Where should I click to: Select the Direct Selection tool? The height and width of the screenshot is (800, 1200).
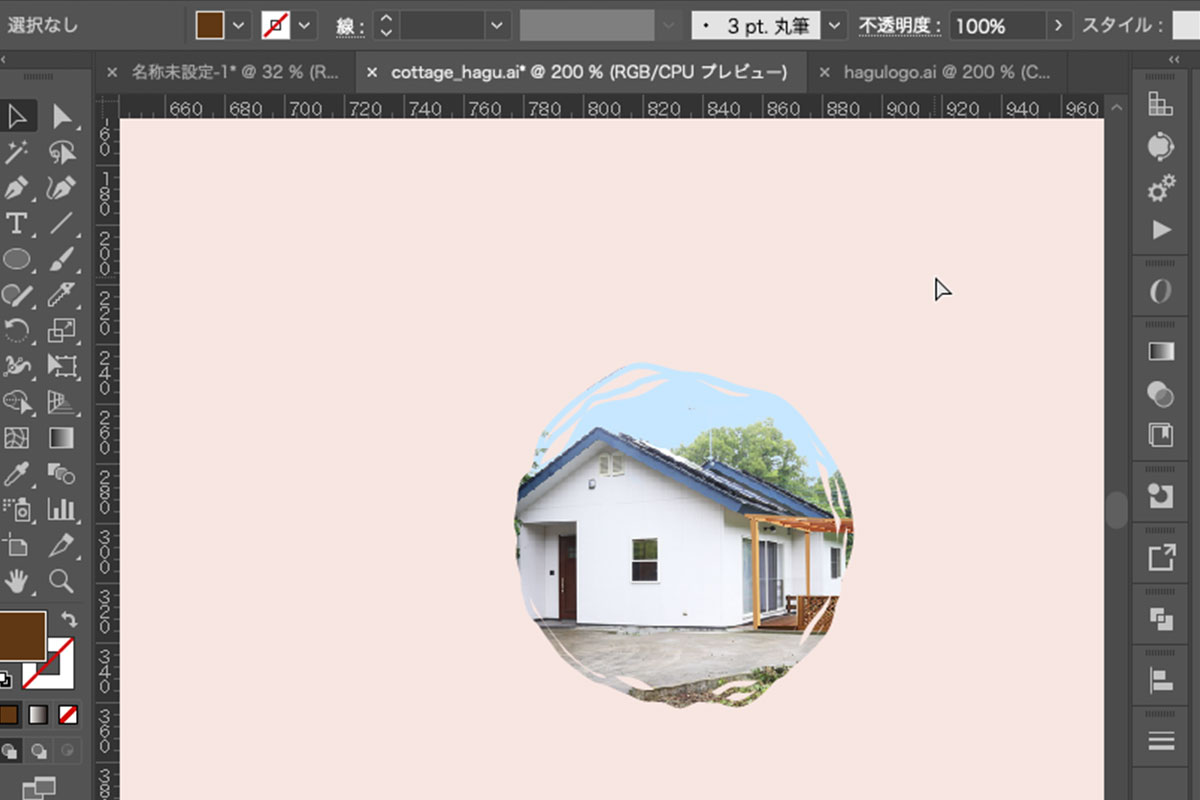pyautogui.click(x=62, y=117)
